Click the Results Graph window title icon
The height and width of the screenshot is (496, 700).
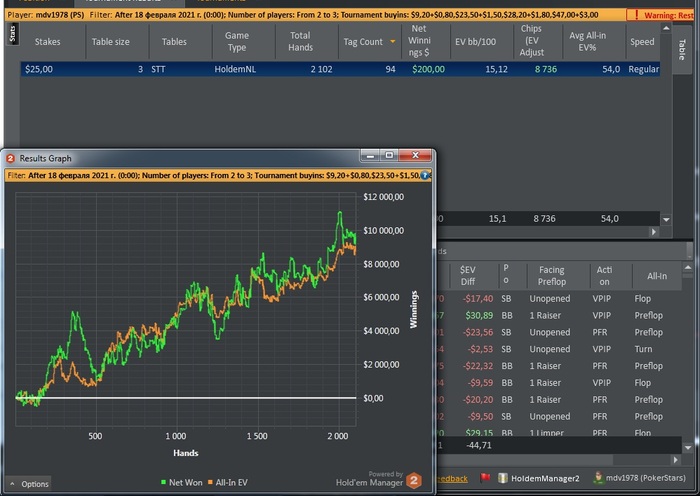[10, 158]
